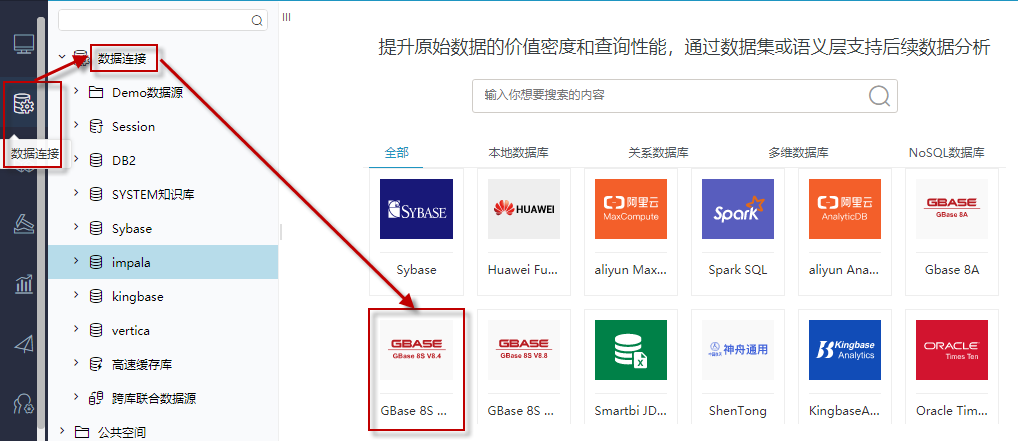Focus the tree panel search box
This screenshot has height=441, width=1018.
click(163, 20)
